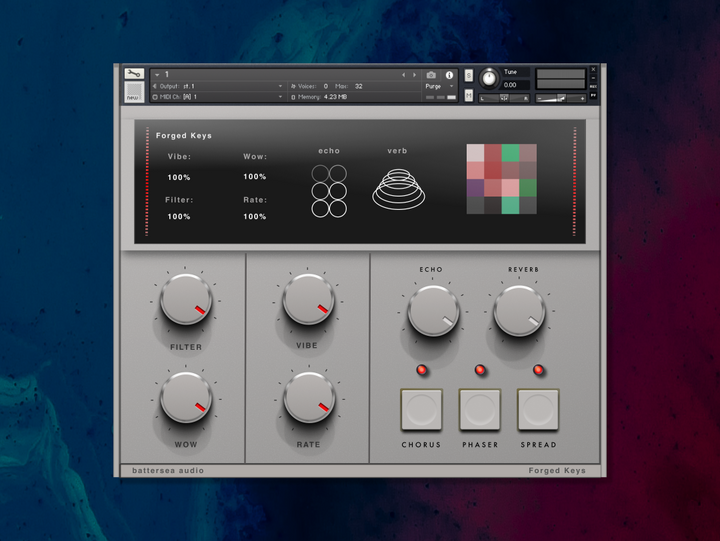Click the new instrument icon below wrench
Screen dimensions: 720x541
(134, 92)
